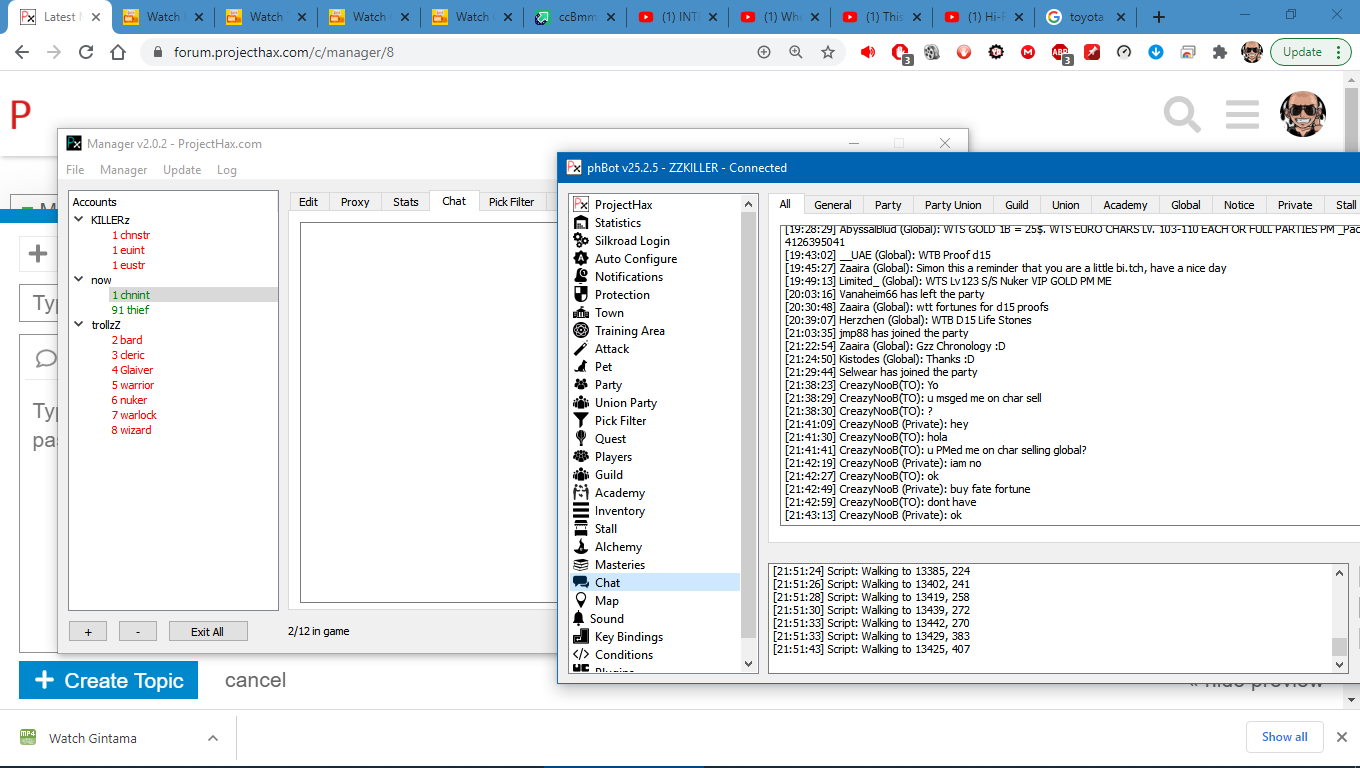This screenshot has width=1360, height=768.
Task: Collapse the KILLERz account group
Action: (x=79, y=220)
